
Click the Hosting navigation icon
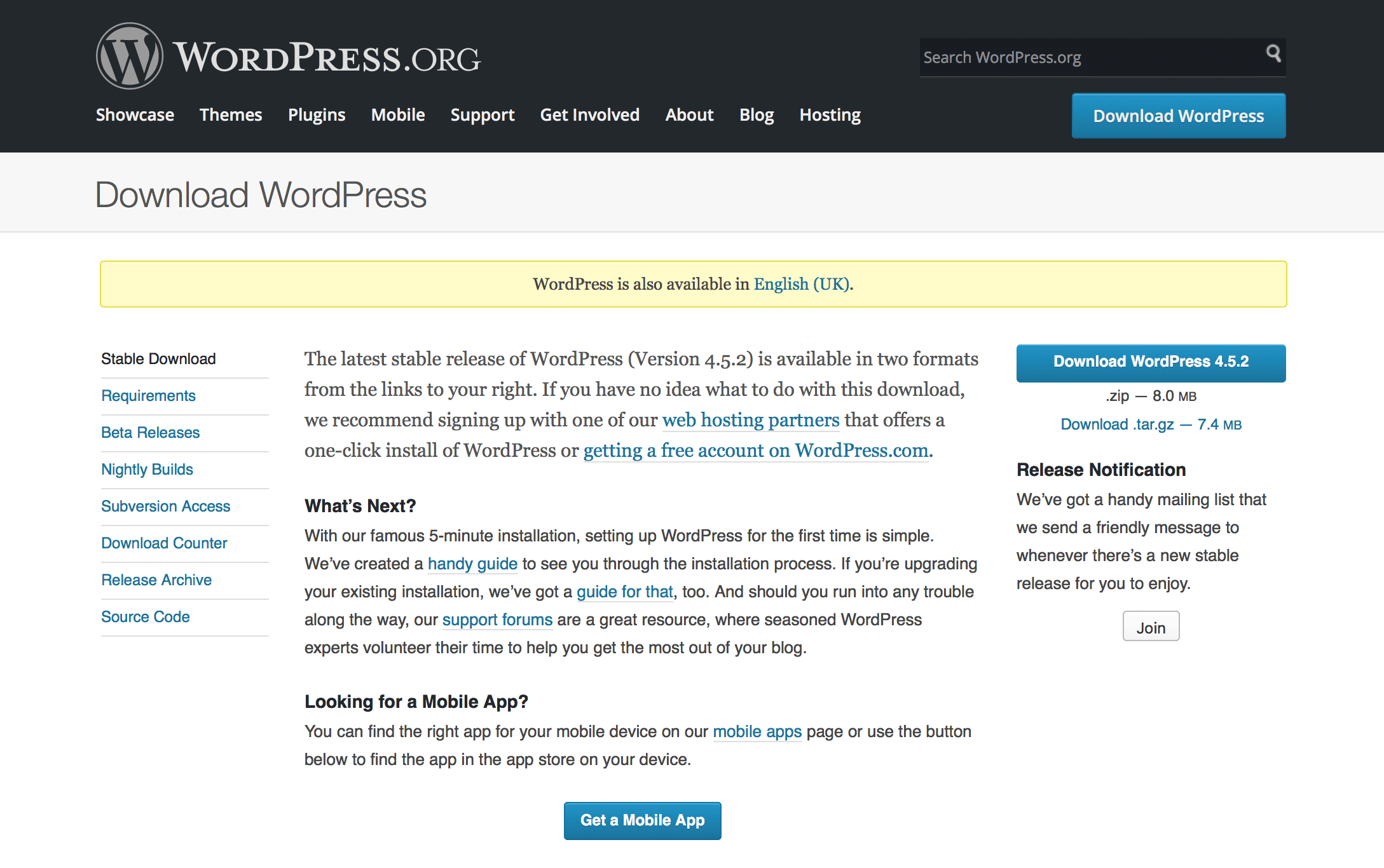pyautogui.click(x=830, y=115)
